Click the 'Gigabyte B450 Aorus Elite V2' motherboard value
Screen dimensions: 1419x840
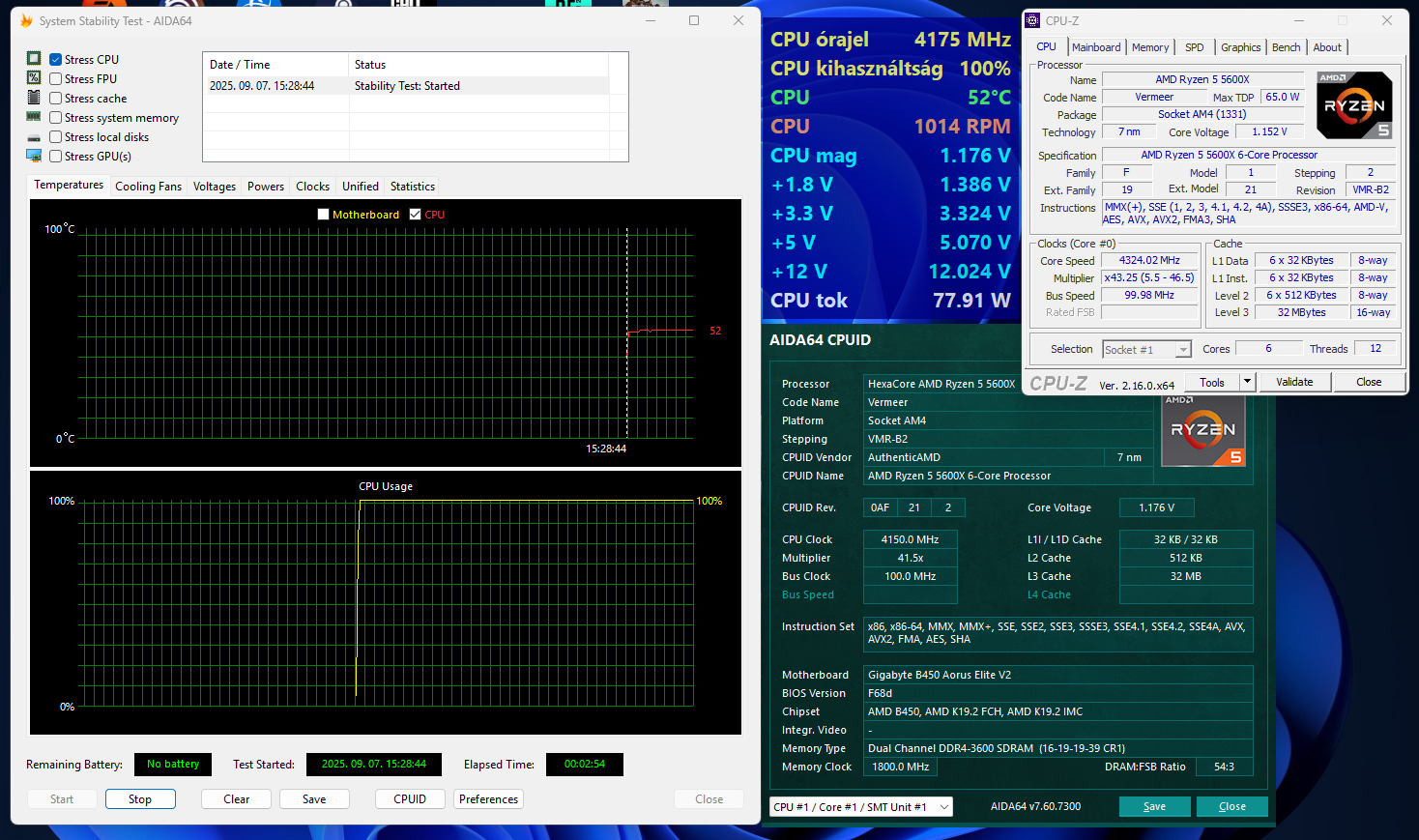pyautogui.click(x=1058, y=675)
